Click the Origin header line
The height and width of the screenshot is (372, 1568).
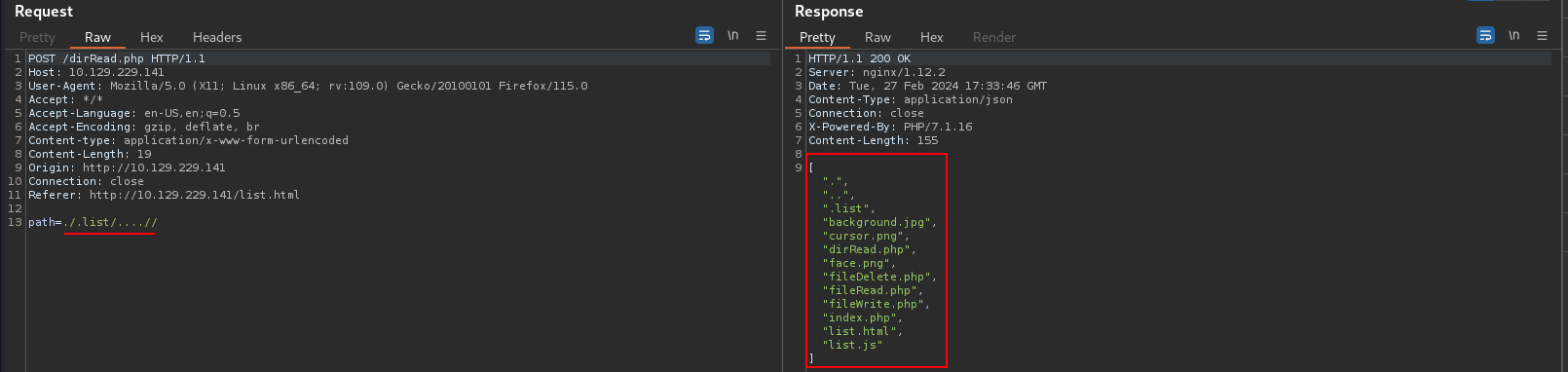127,167
